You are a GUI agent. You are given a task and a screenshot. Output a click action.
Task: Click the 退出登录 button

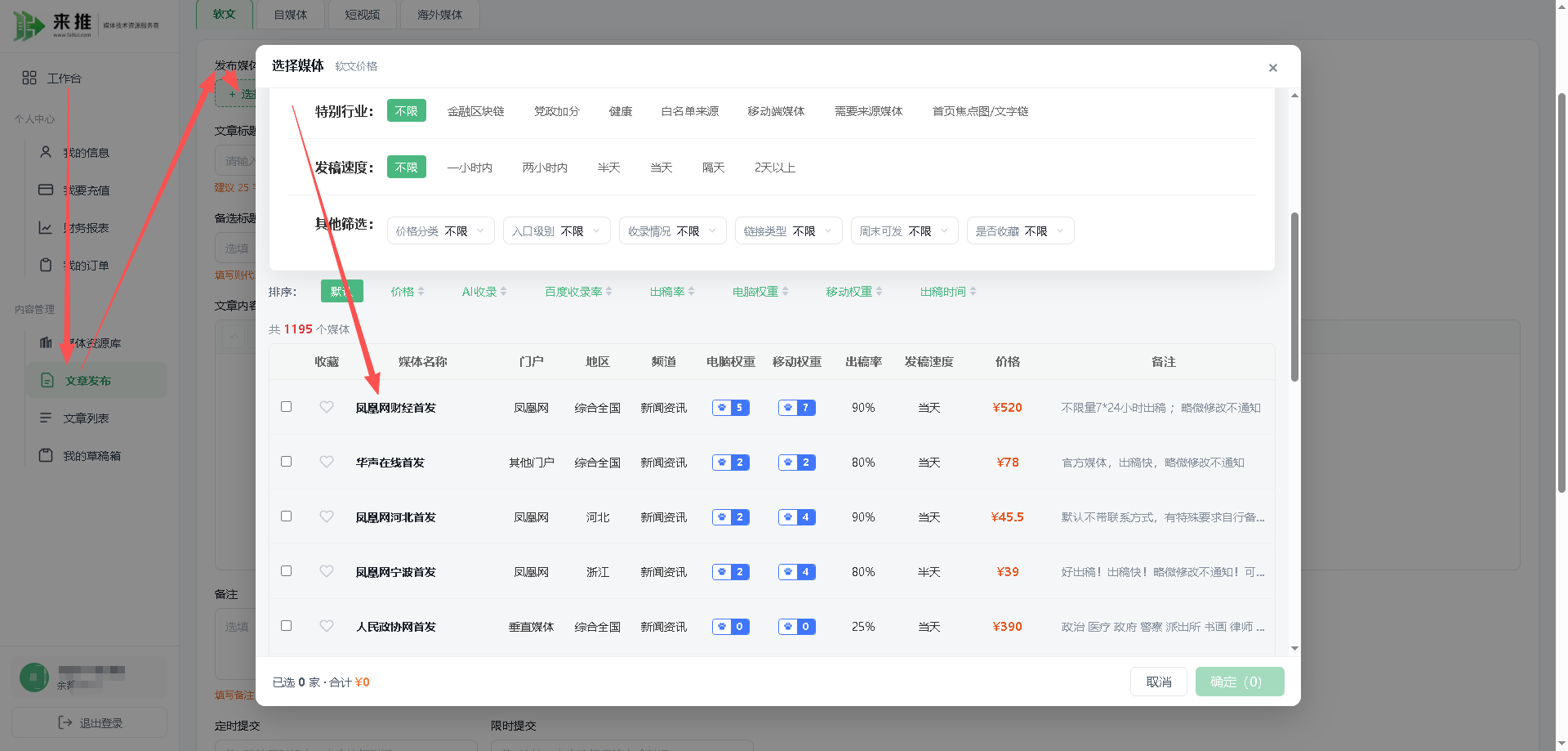point(90,722)
